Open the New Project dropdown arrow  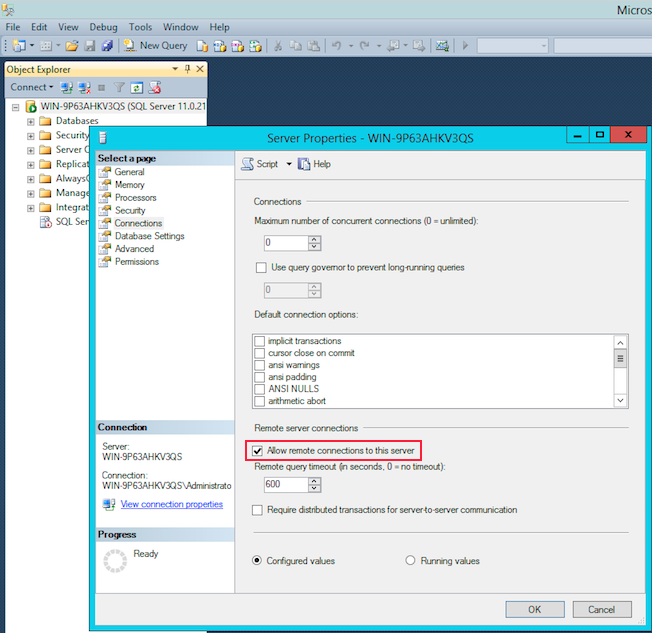32,45
